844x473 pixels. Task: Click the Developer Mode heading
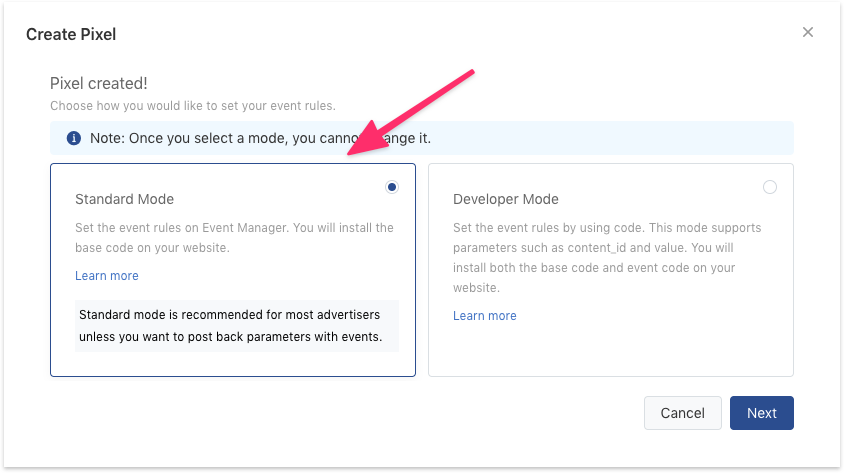[x=505, y=199]
